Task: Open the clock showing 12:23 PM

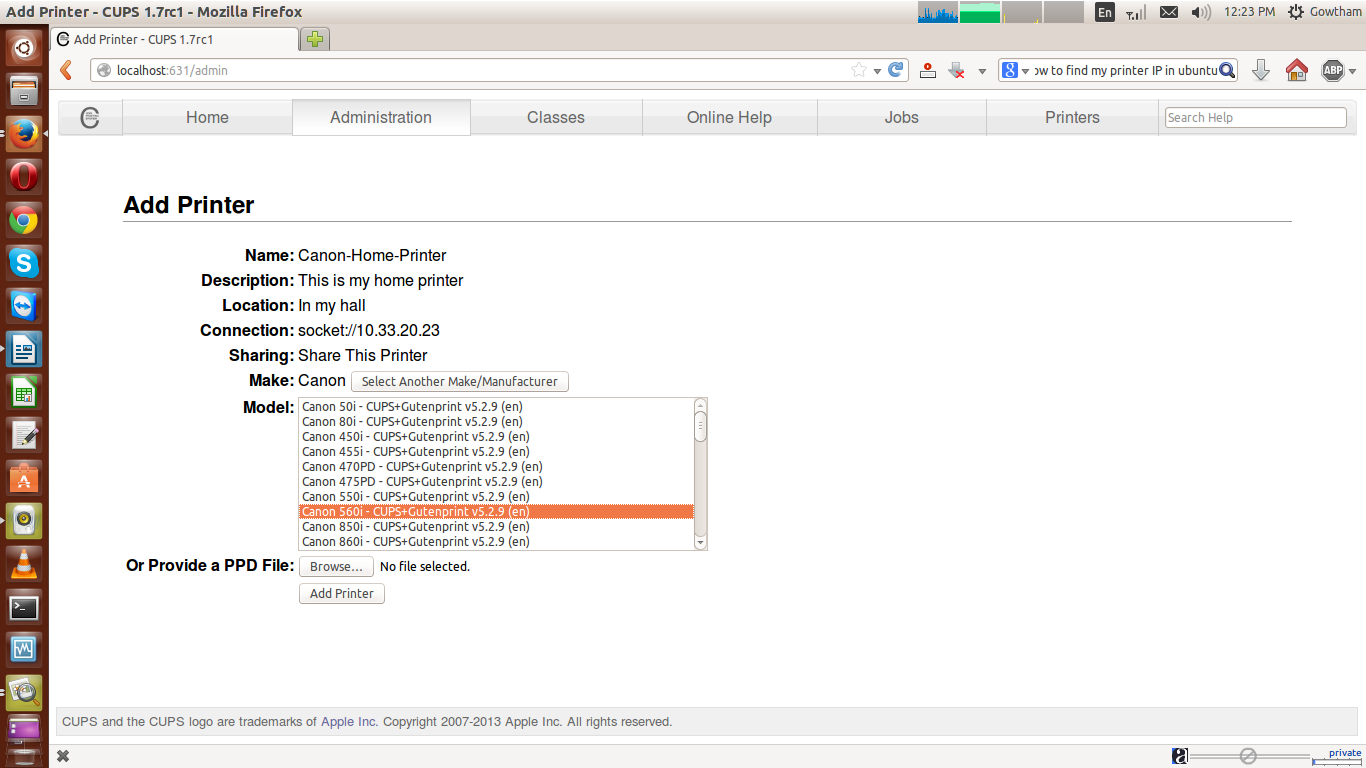Action: pyautogui.click(x=1249, y=12)
